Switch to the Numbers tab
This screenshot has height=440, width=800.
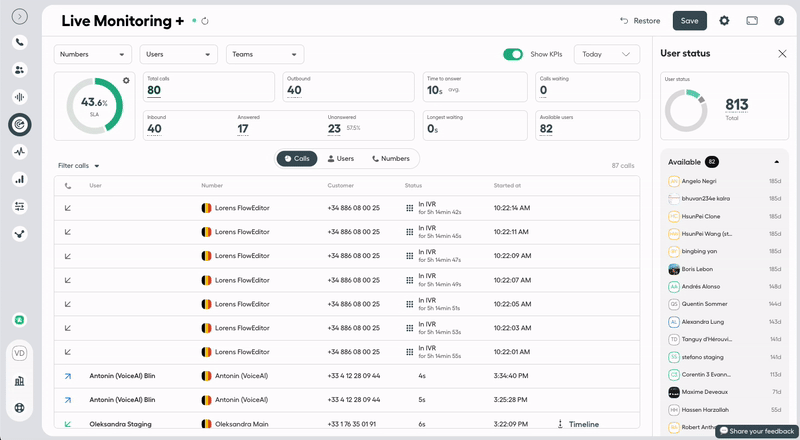tap(390, 158)
